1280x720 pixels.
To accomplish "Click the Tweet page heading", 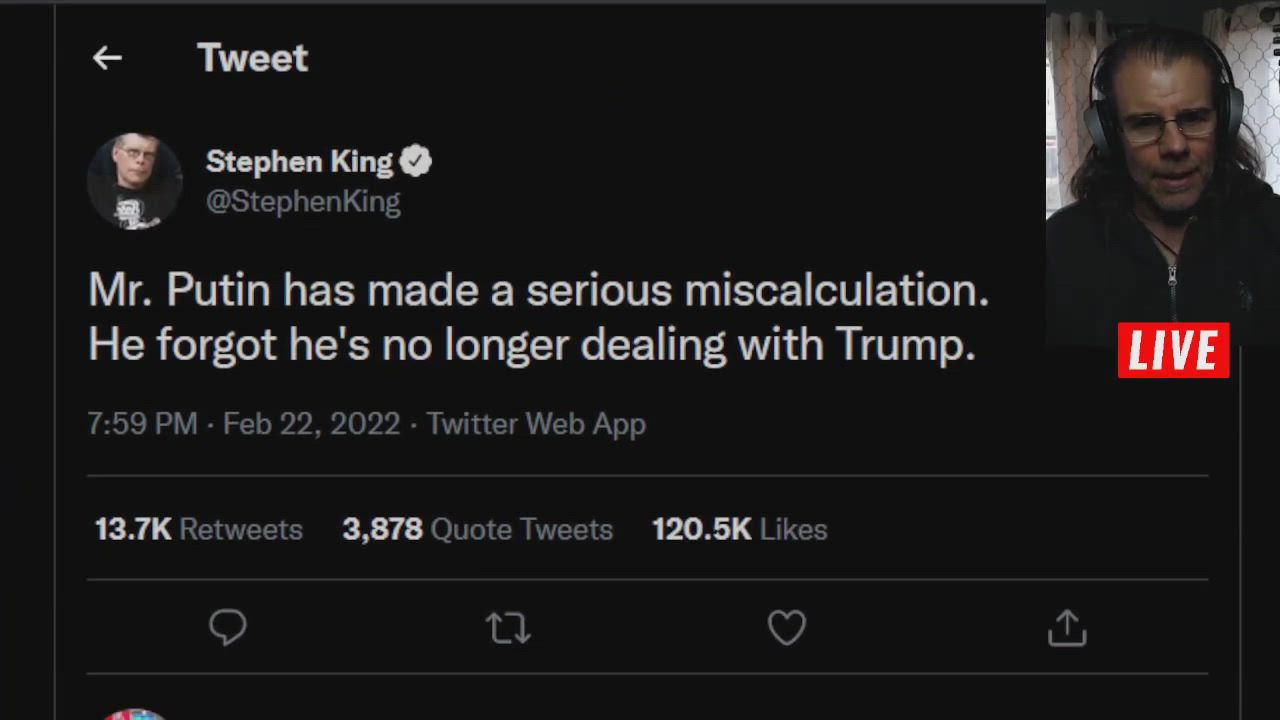I will coord(252,58).
